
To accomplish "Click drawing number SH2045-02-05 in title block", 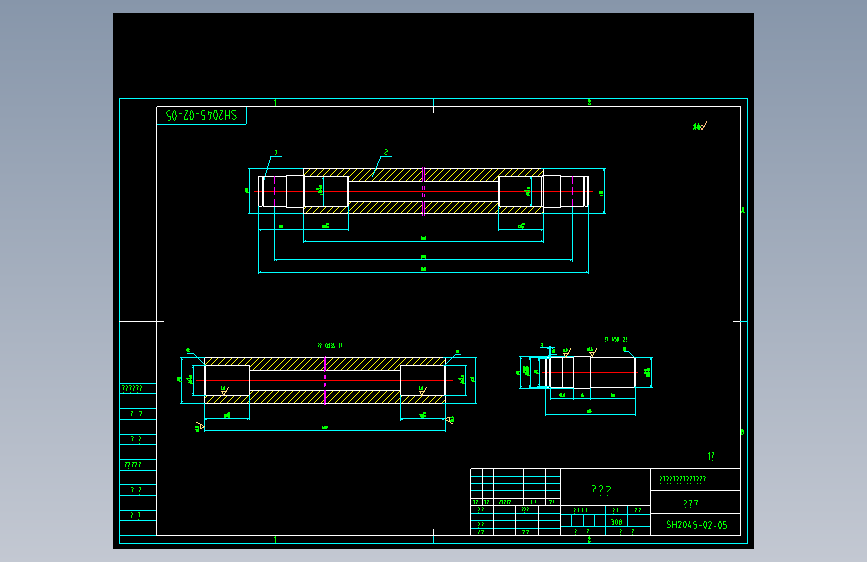I will click(x=696, y=524).
